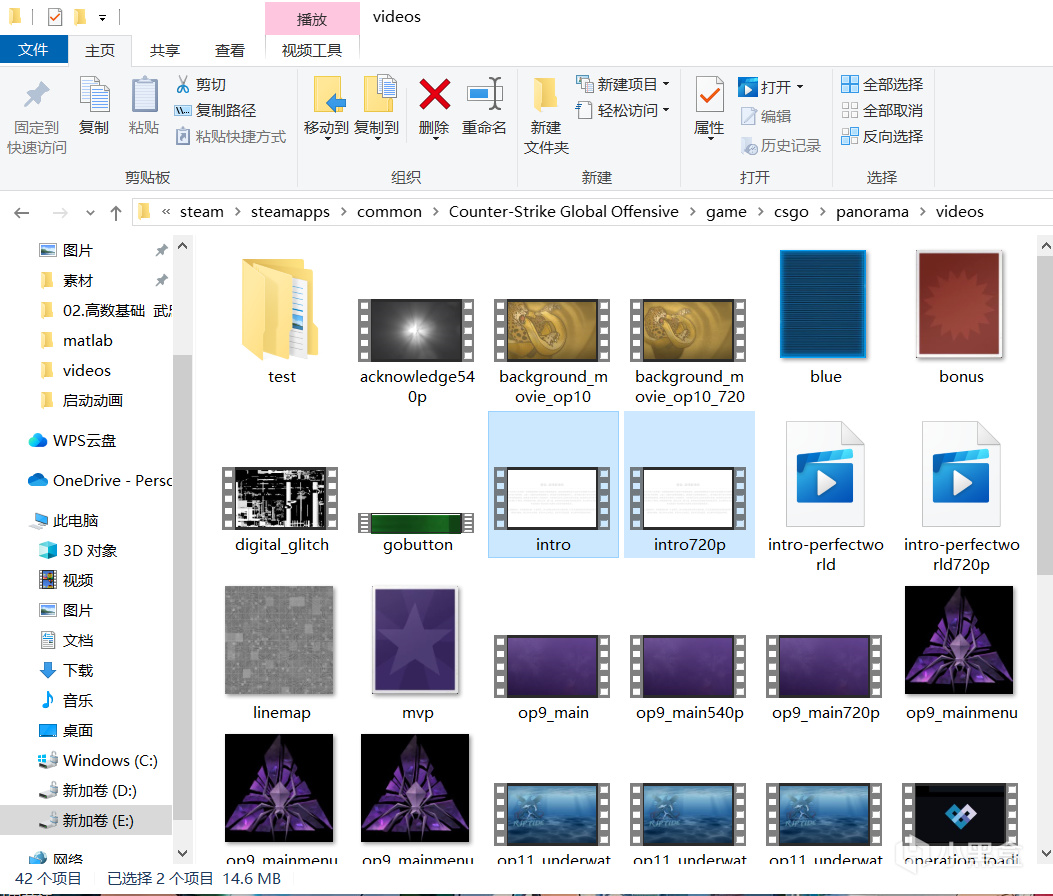Viewport: 1053px width, 896px height.
Task: Select the background_movie_op10 video
Action: point(553,351)
